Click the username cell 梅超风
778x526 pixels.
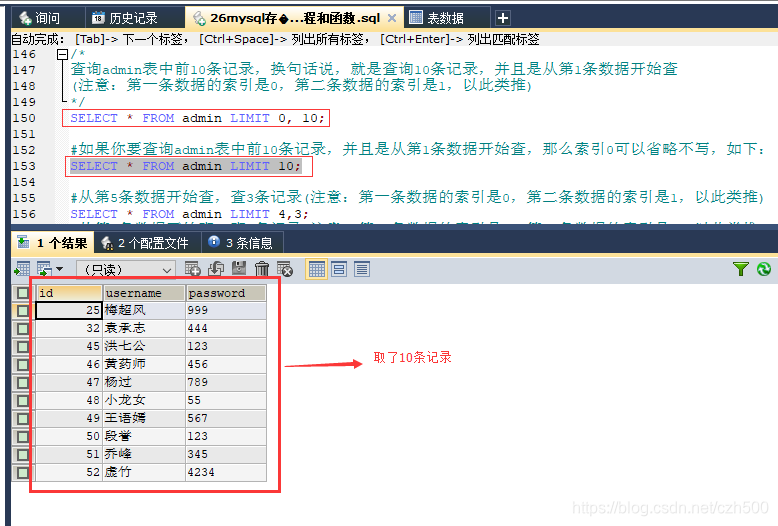144,311
